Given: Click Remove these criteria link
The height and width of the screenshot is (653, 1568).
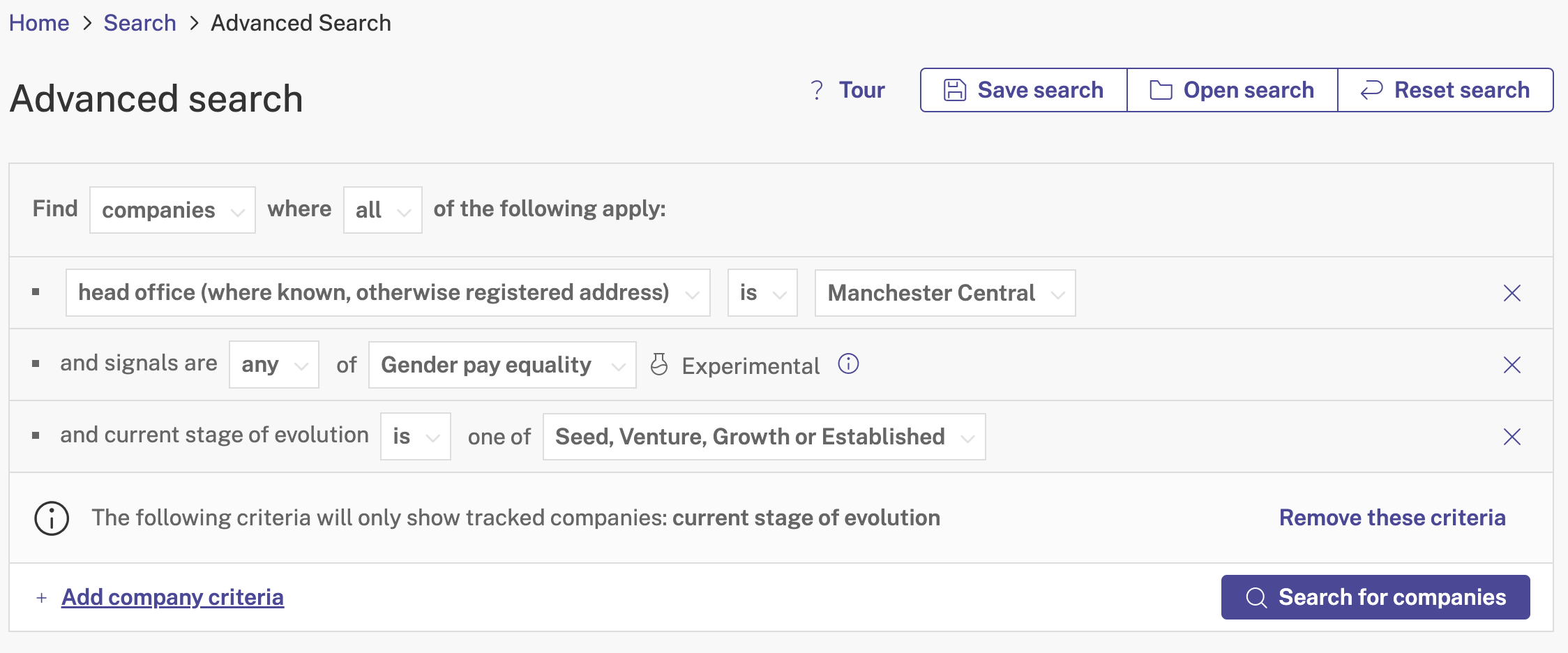Looking at the screenshot, I should coord(1392,518).
